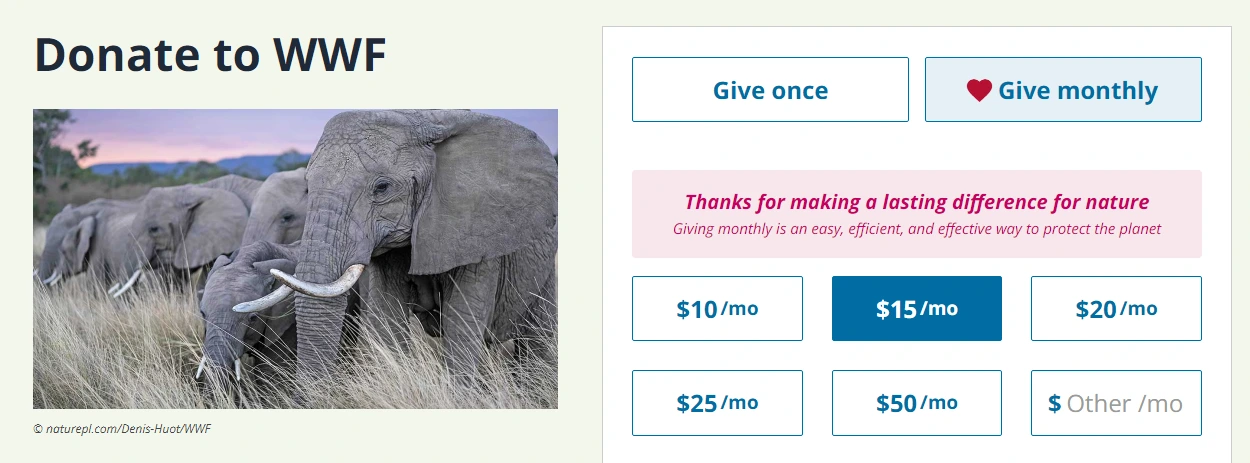Viewport: 1250px width, 463px height.
Task: Click the heart icon on Give monthly
Action: click(979, 90)
